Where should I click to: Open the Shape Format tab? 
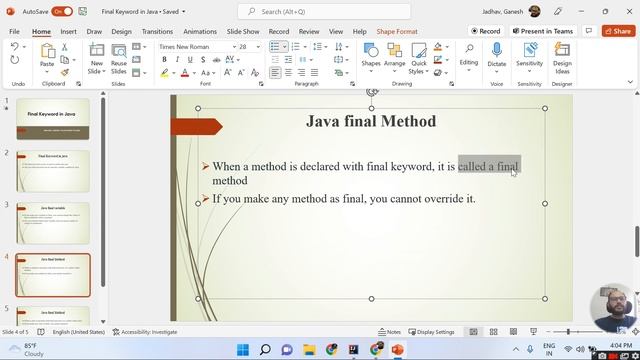click(397, 31)
